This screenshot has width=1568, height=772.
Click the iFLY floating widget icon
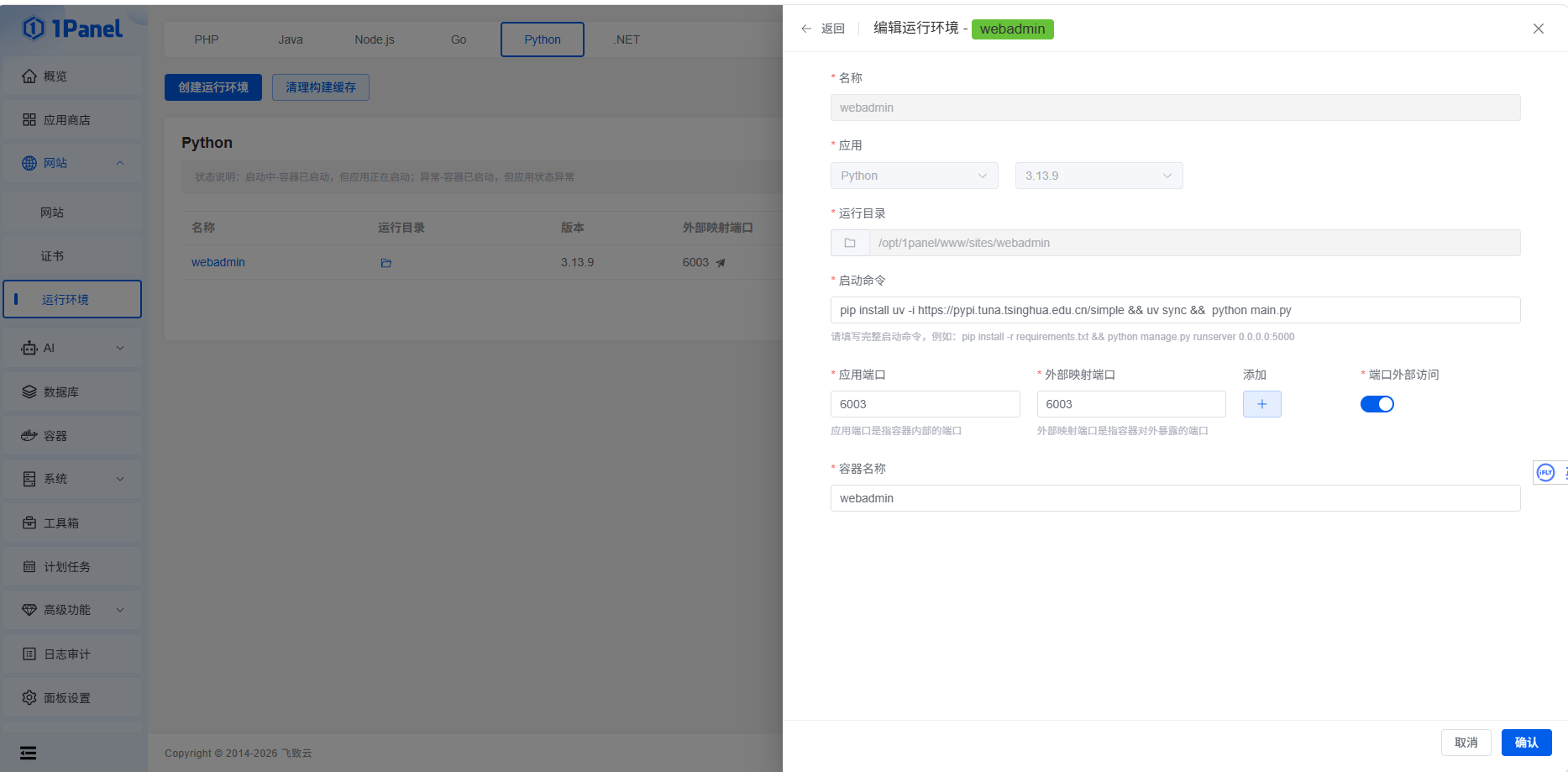(1545, 473)
